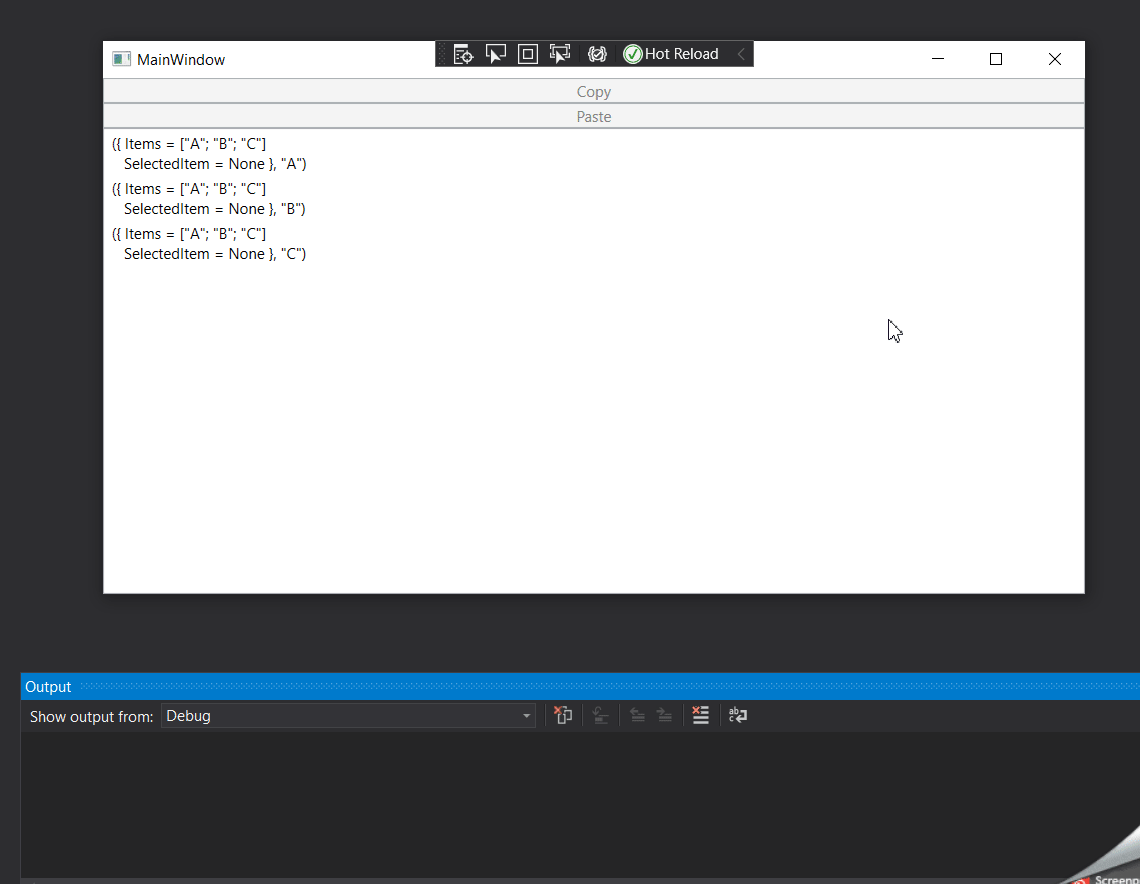Click the Paste button

pos(593,116)
